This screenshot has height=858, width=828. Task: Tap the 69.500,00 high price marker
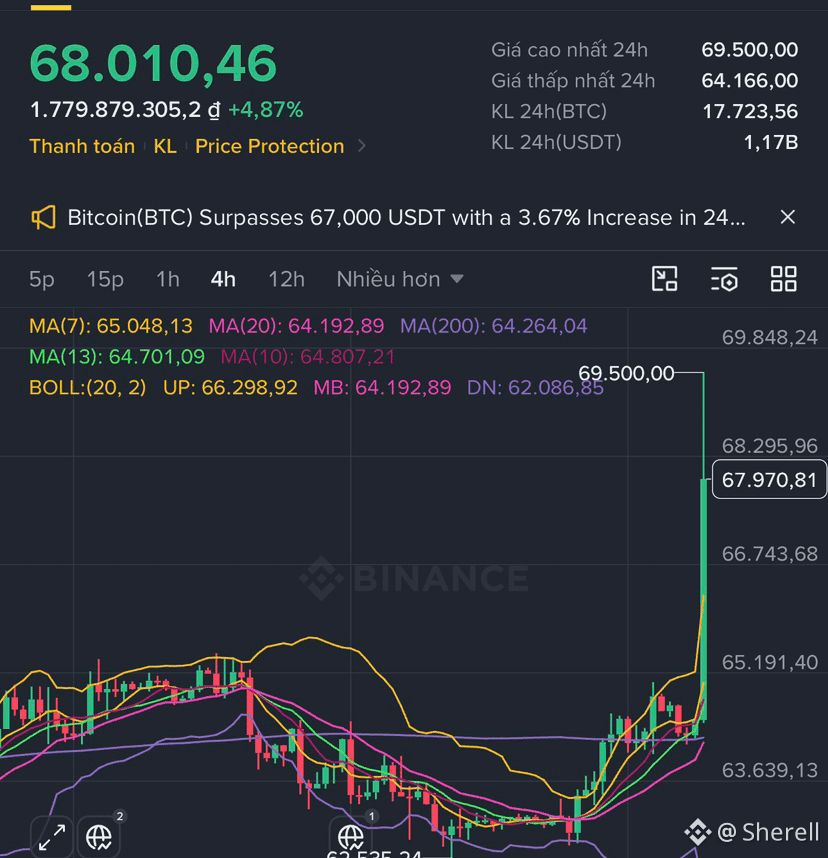626,373
